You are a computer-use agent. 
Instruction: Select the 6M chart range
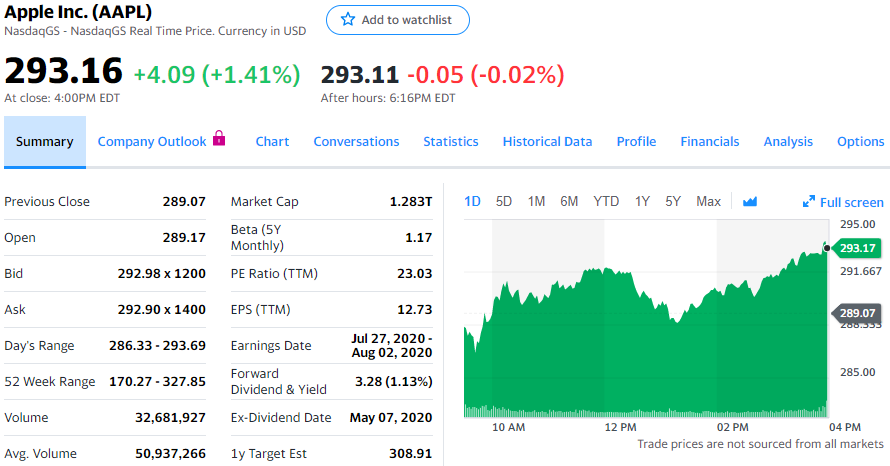pos(569,201)
